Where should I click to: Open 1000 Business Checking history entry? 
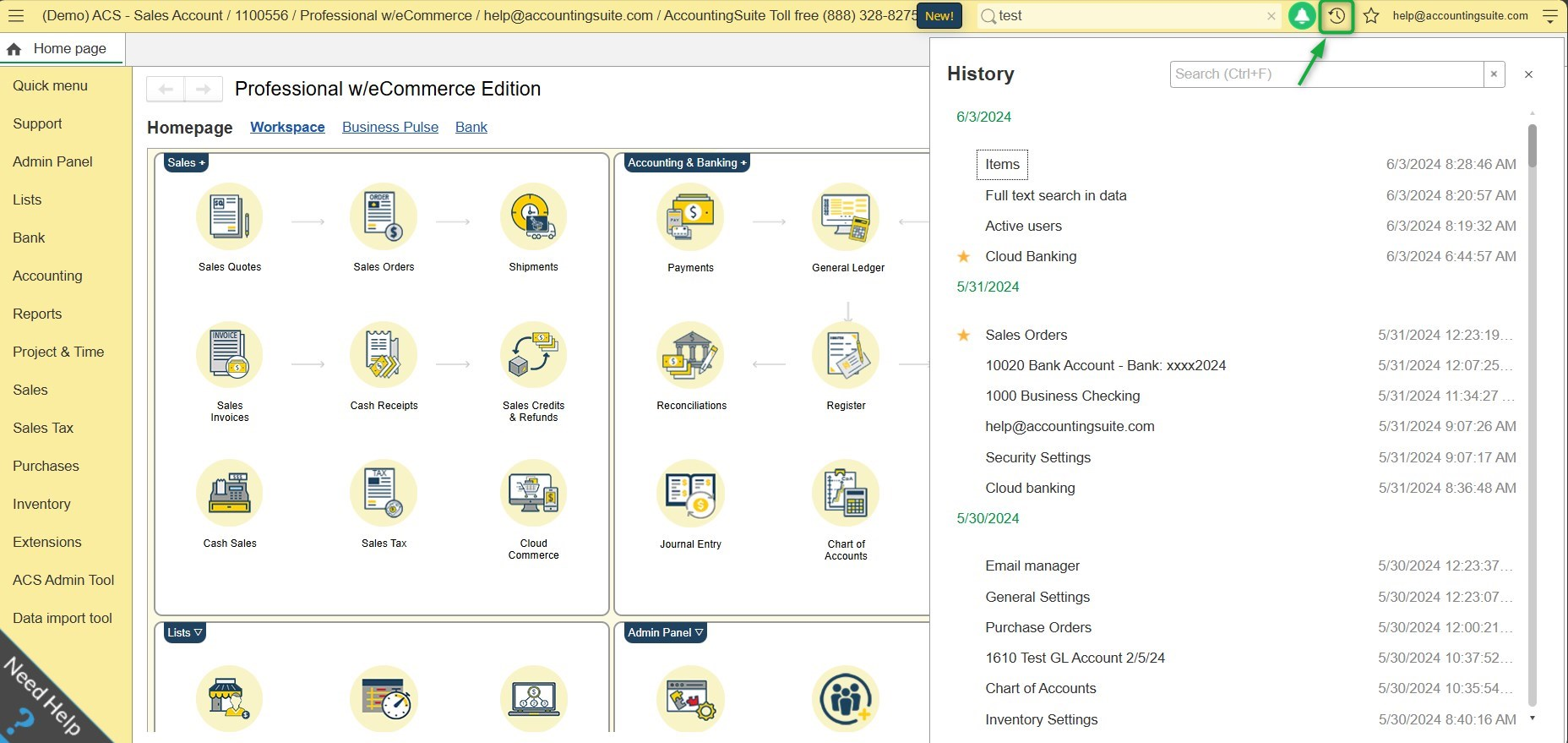tap(1062, 396)
